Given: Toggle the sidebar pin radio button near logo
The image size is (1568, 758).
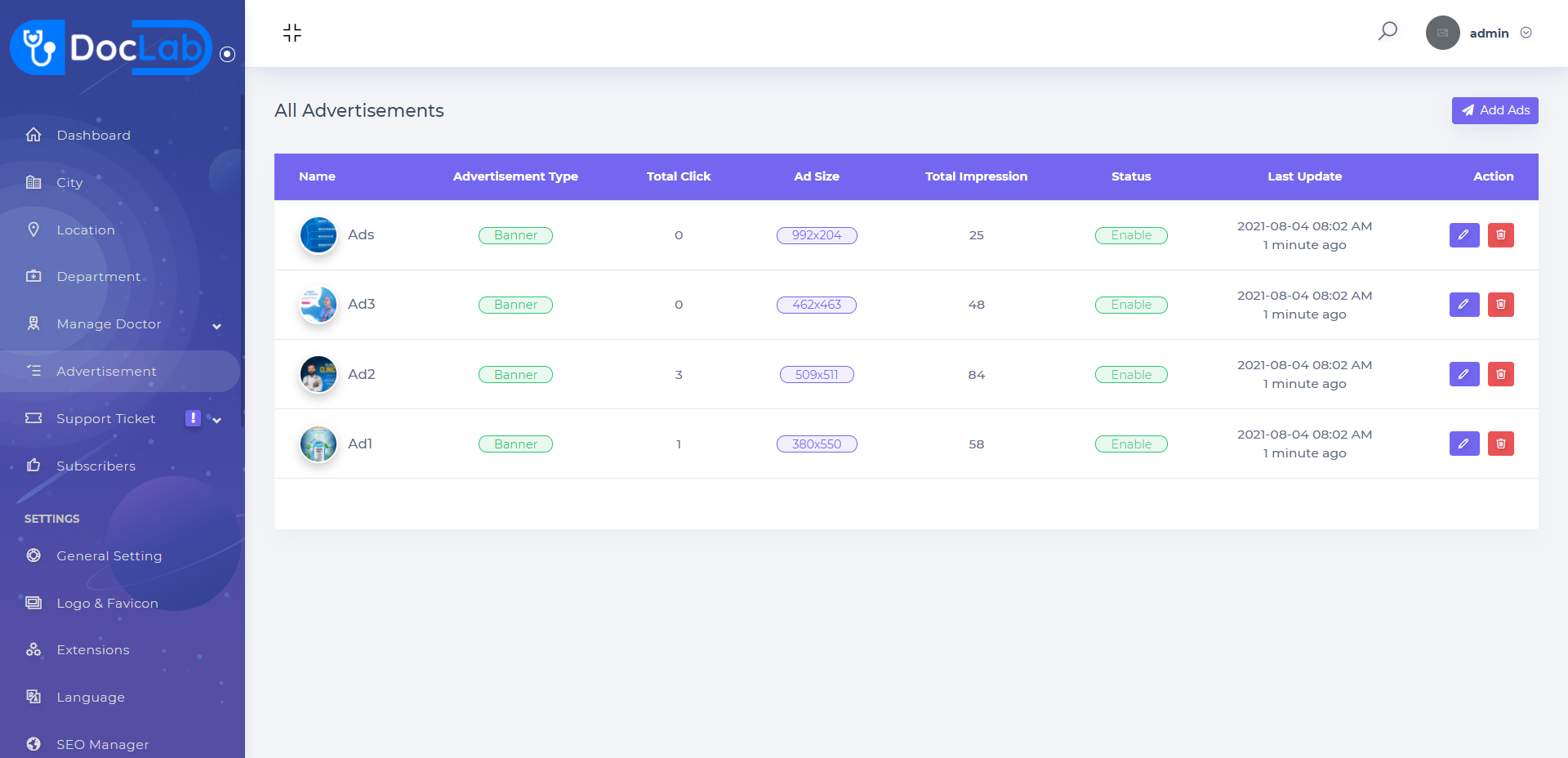Looking at the screenshot, I should tap(228, 54).
